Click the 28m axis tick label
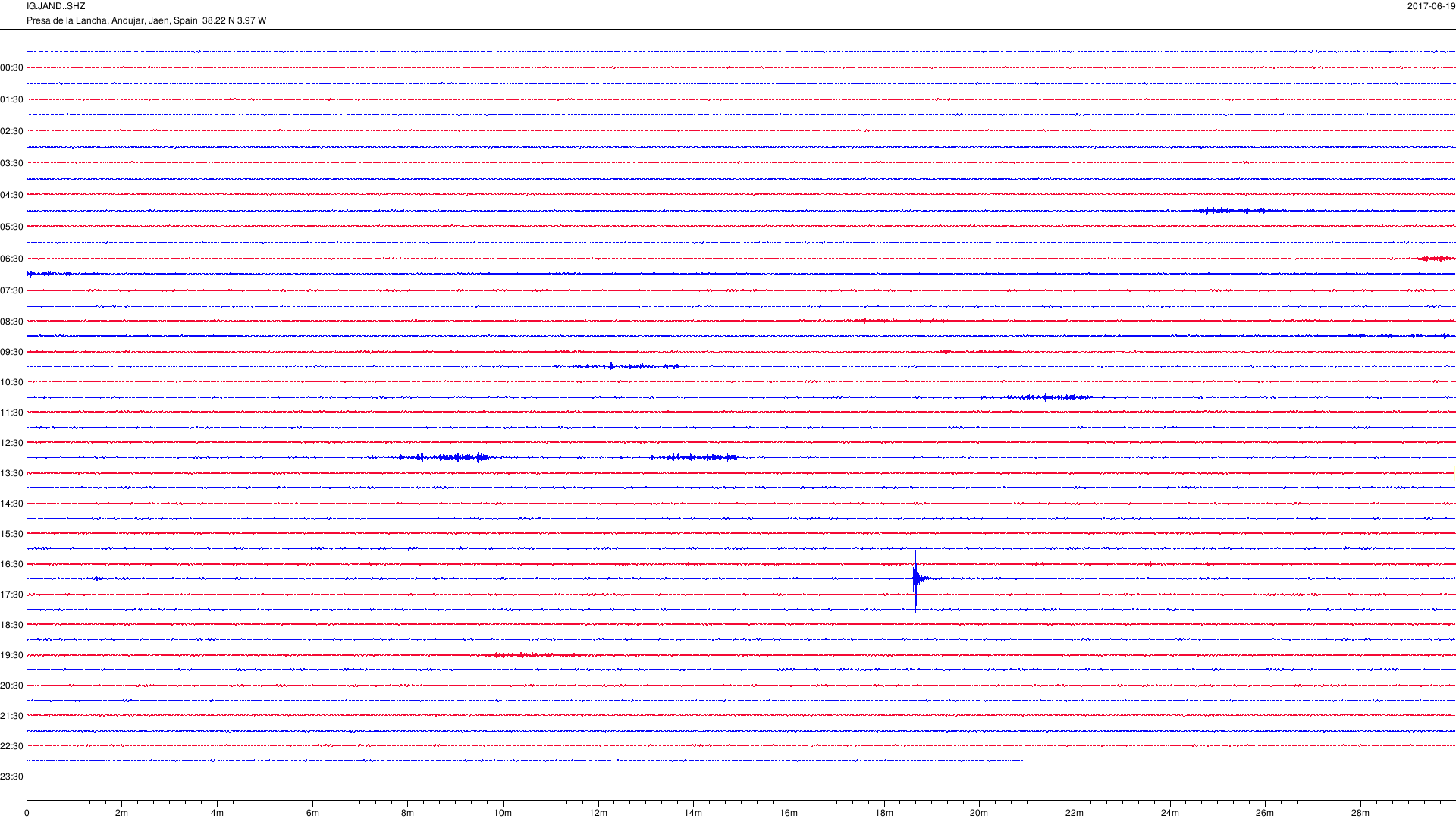This screenshot has height=819, width=1456. (x=1360, y=814)
